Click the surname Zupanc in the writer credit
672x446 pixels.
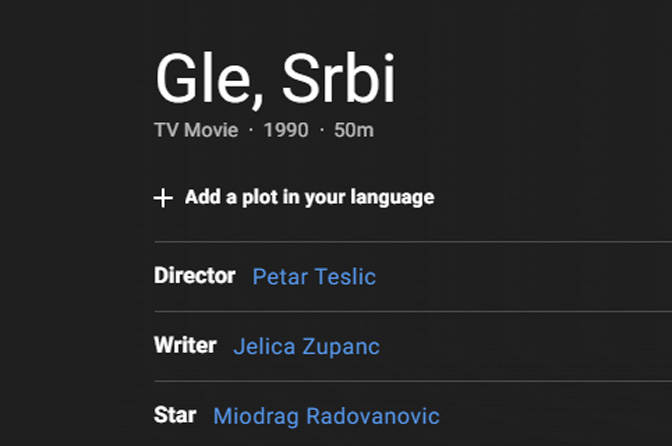341,346
